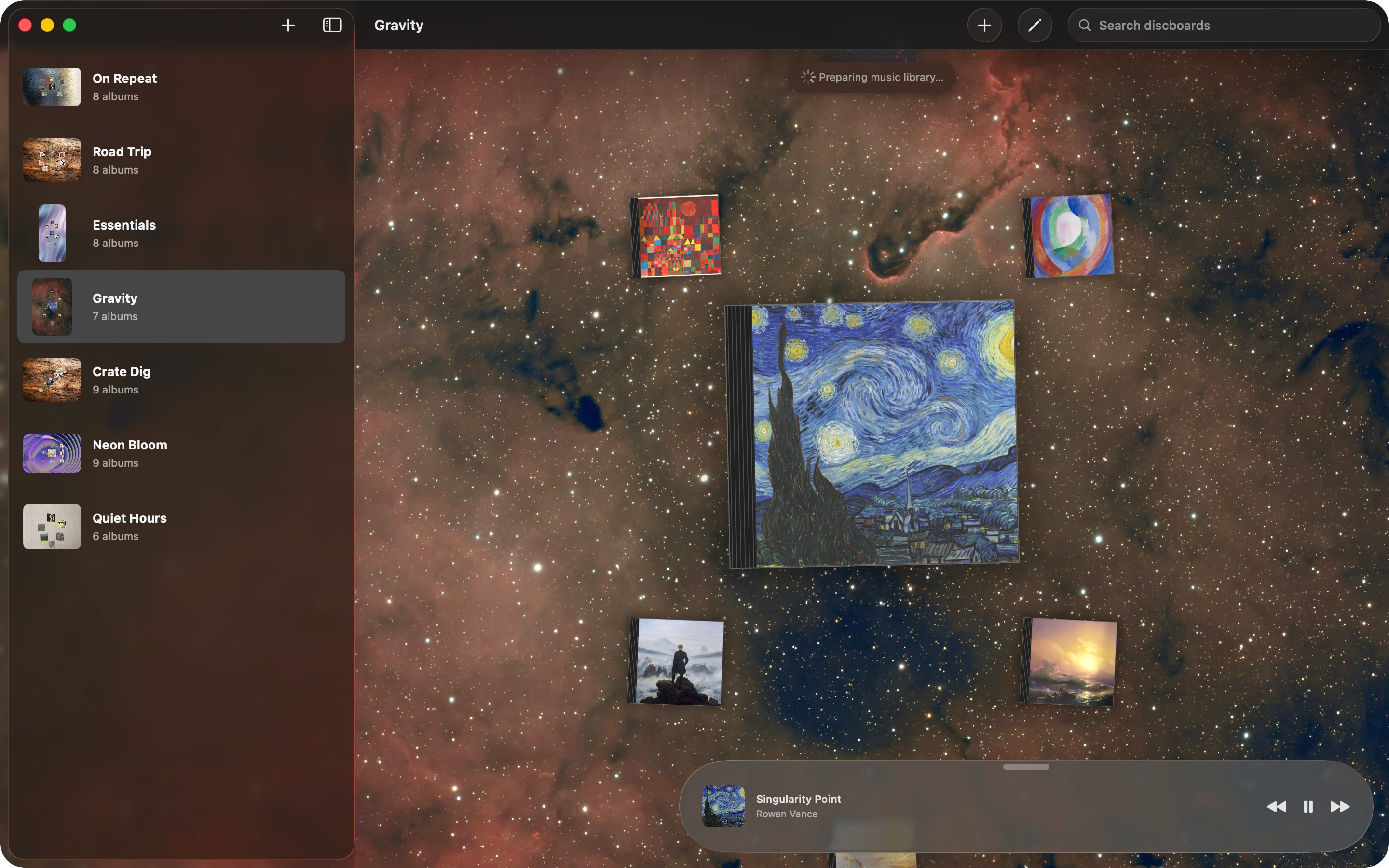Click the red checkered Klee painting album
1389x868 pixels.
tap(676, 236)
